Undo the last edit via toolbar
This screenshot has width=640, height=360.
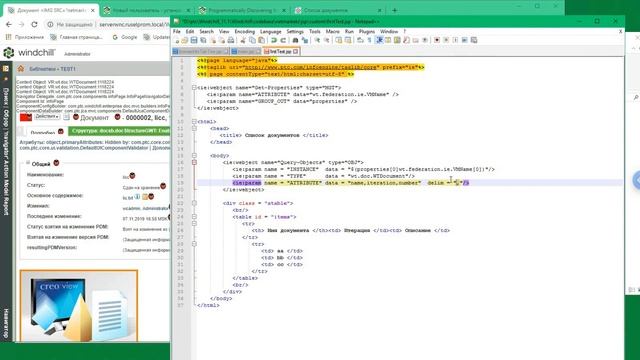274,40
